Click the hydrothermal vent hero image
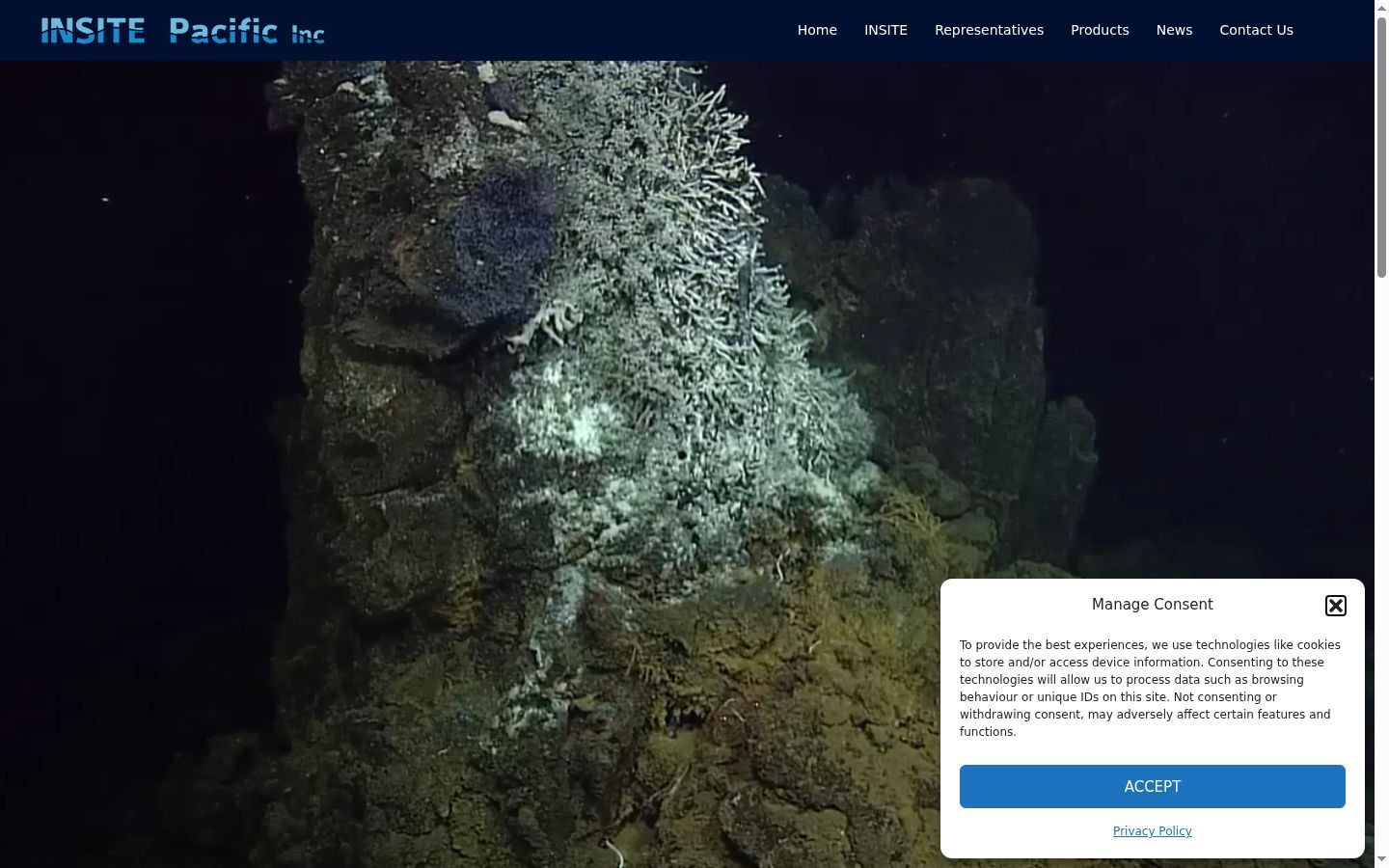Viewport: 1389px width, 868px height. point(687,464)
